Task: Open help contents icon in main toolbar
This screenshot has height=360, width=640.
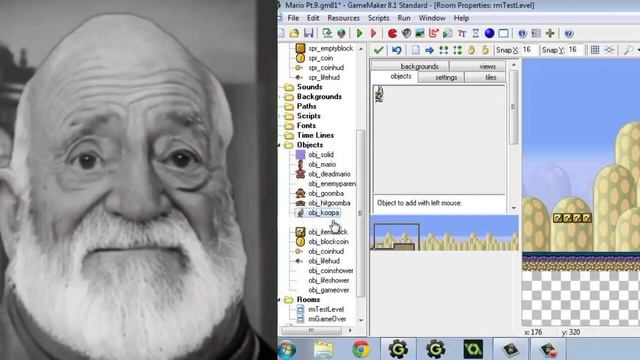Action: pyautogui.click(x=569, y=33)
